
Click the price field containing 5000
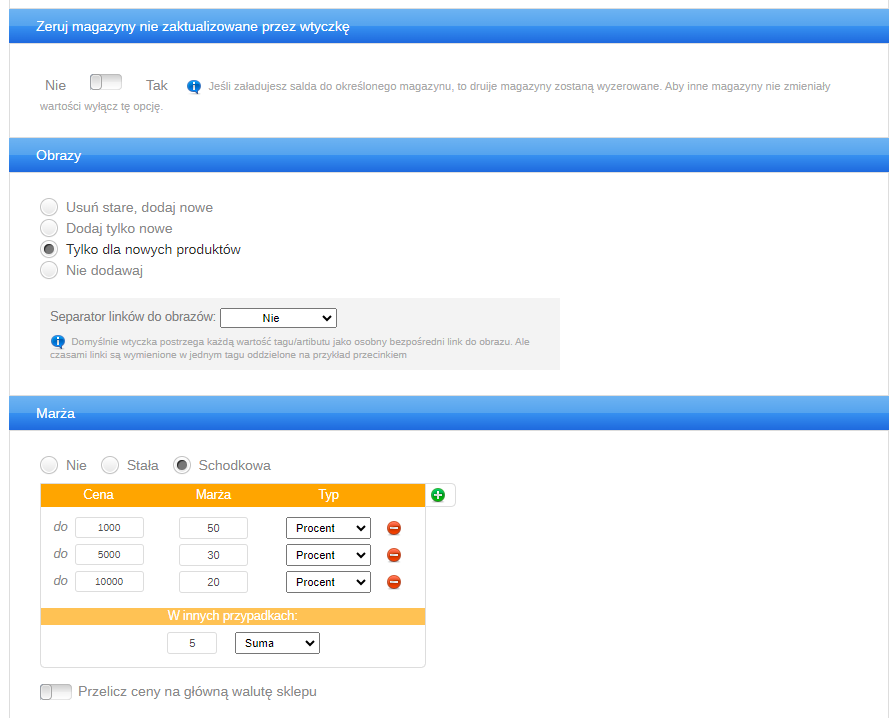point(109,555)
